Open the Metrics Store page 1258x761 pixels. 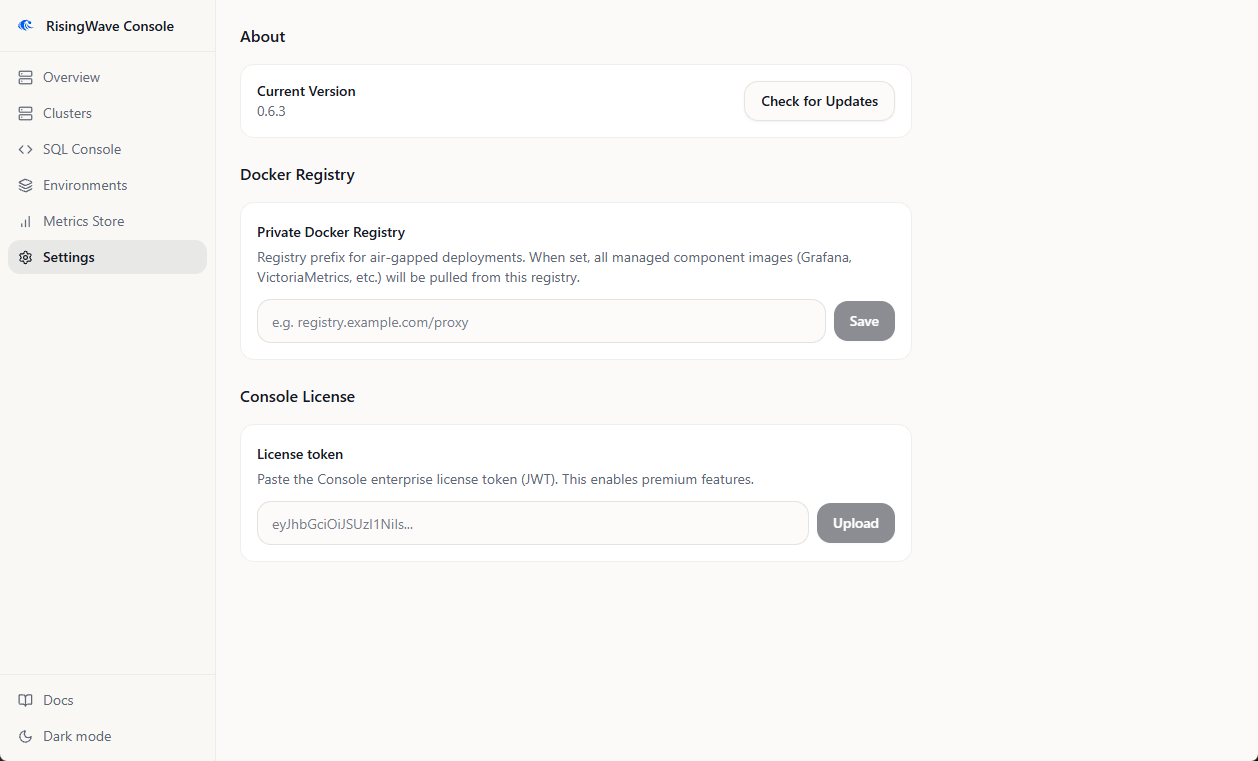(x=107, y=221)
